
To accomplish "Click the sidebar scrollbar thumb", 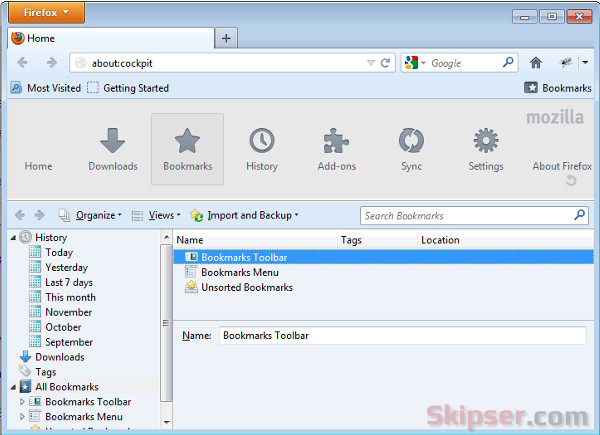I will tap(166, 323).
